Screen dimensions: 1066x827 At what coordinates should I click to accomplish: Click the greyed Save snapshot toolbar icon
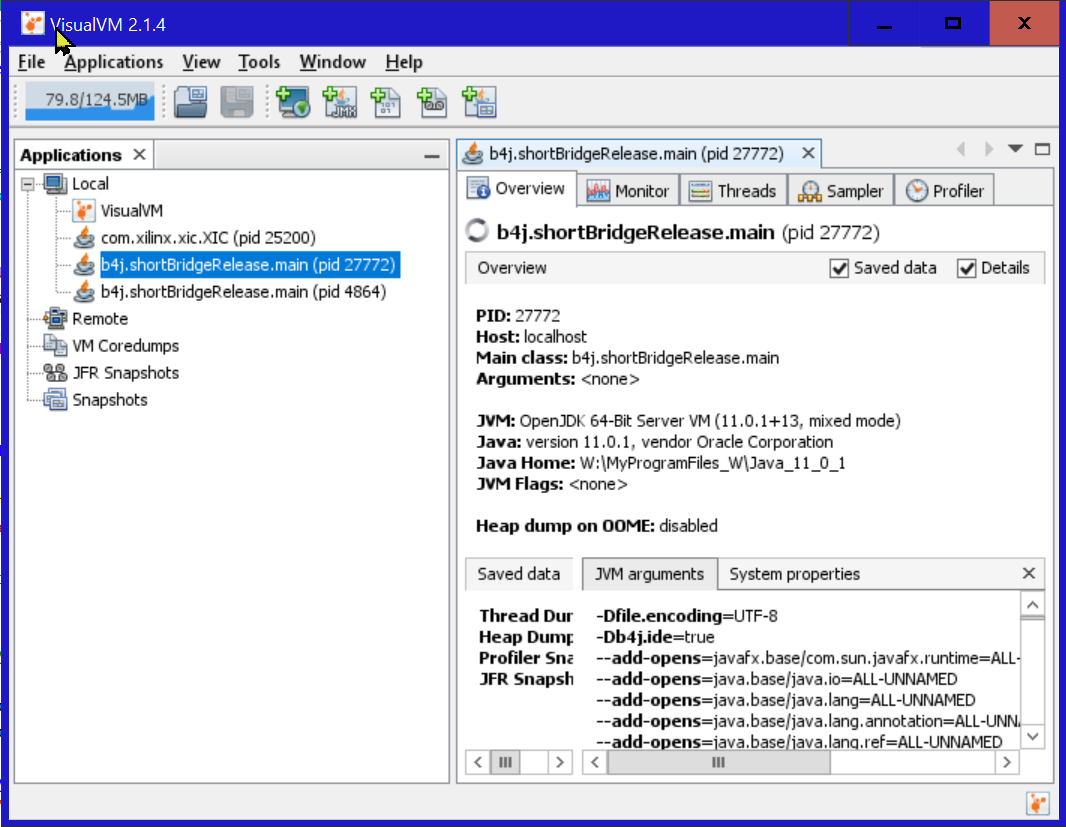[x=237, y=102]
